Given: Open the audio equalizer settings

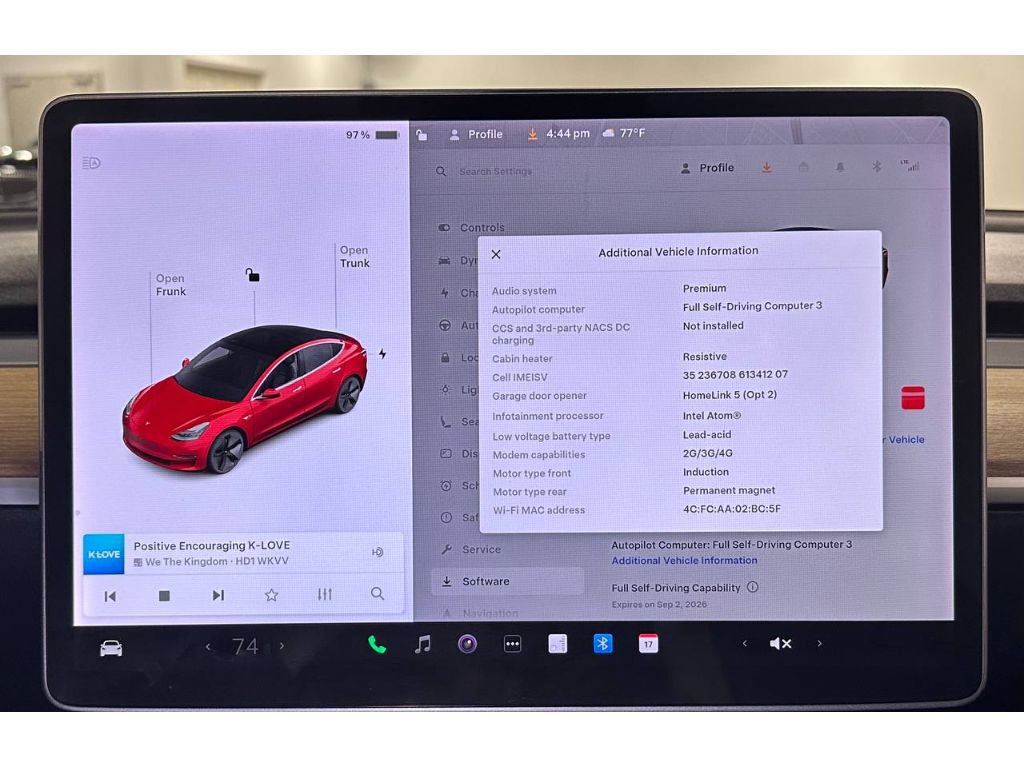Looking at the screenshot, I should click(325, 594).
